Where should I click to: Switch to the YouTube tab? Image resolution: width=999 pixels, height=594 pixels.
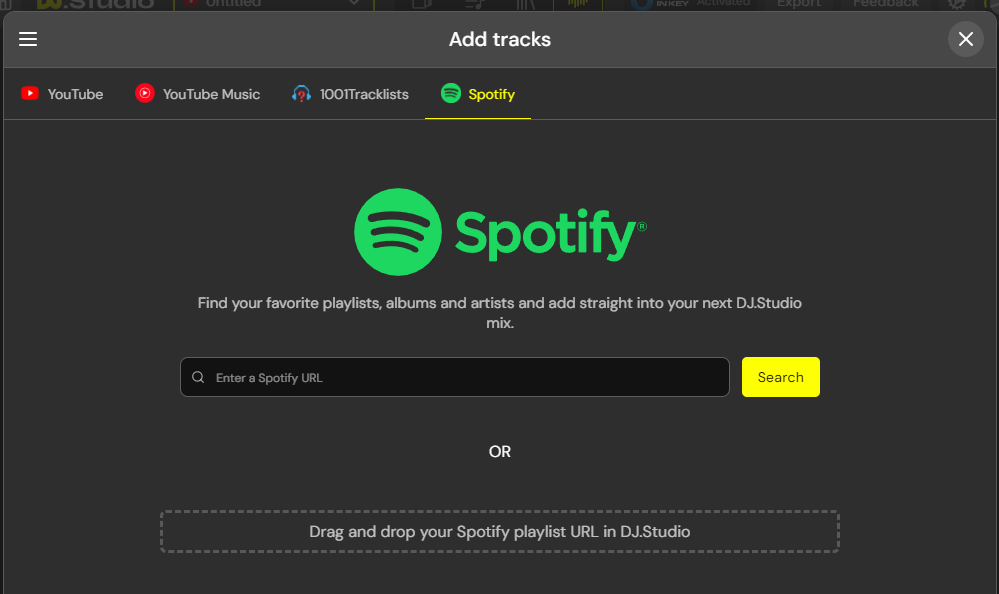coord(62,94)
